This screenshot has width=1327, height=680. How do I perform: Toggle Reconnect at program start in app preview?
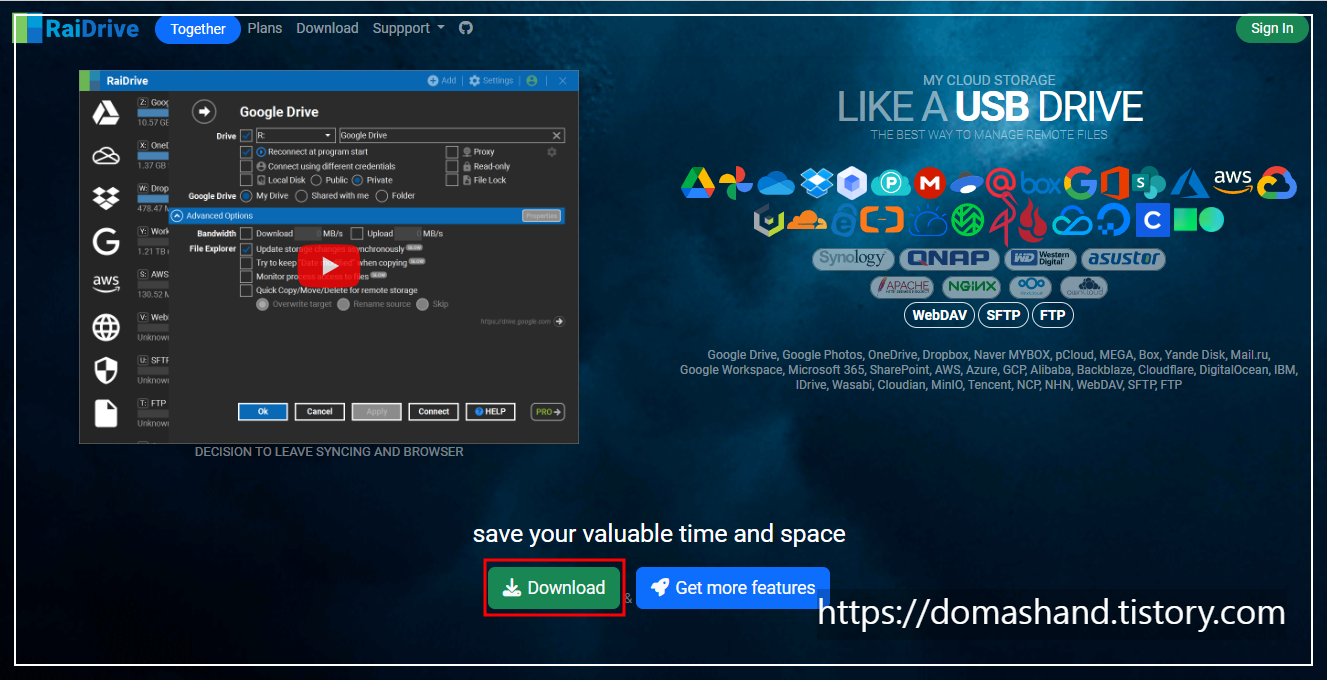246,152
